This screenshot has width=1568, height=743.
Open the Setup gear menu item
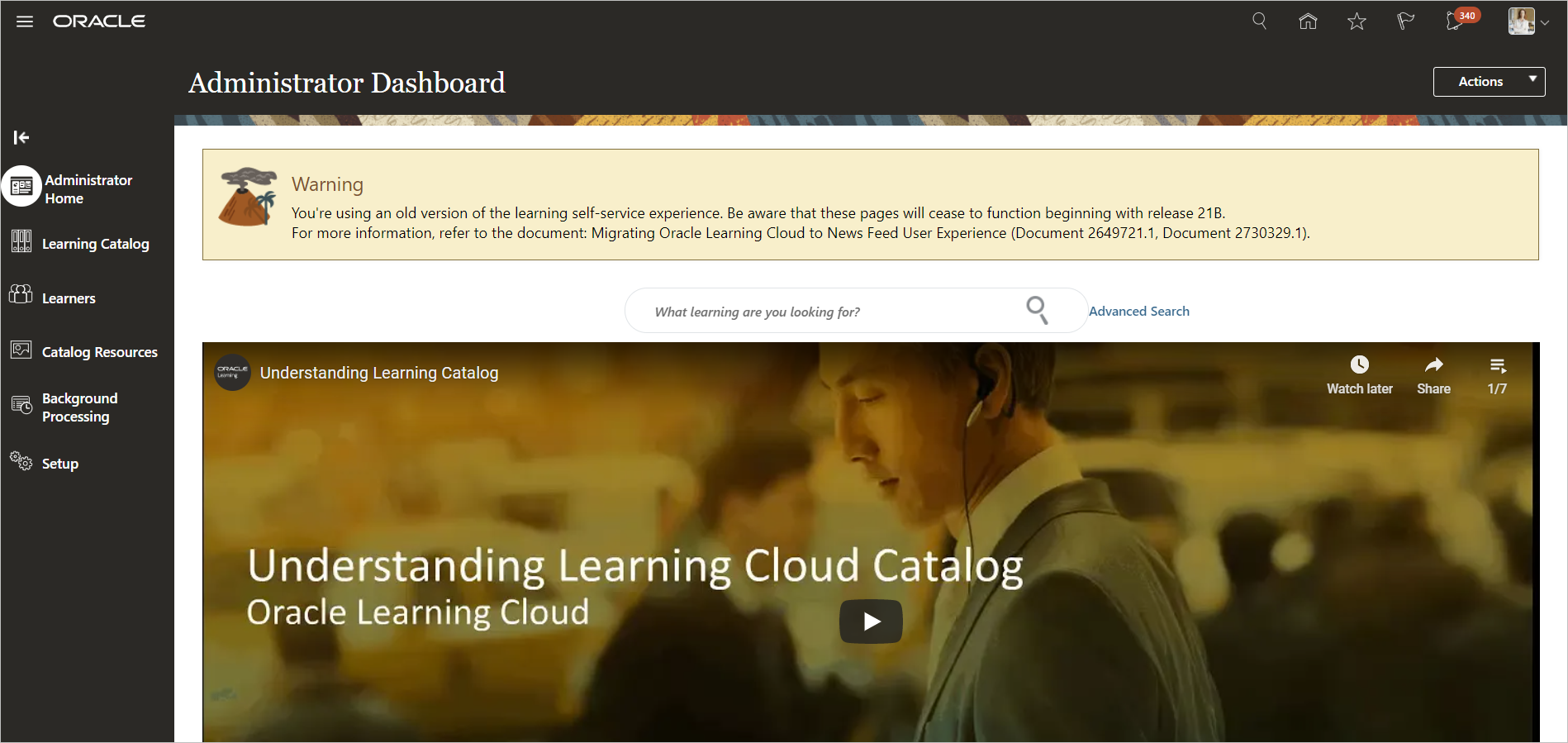pyautogui.click(x=59, y=464)
